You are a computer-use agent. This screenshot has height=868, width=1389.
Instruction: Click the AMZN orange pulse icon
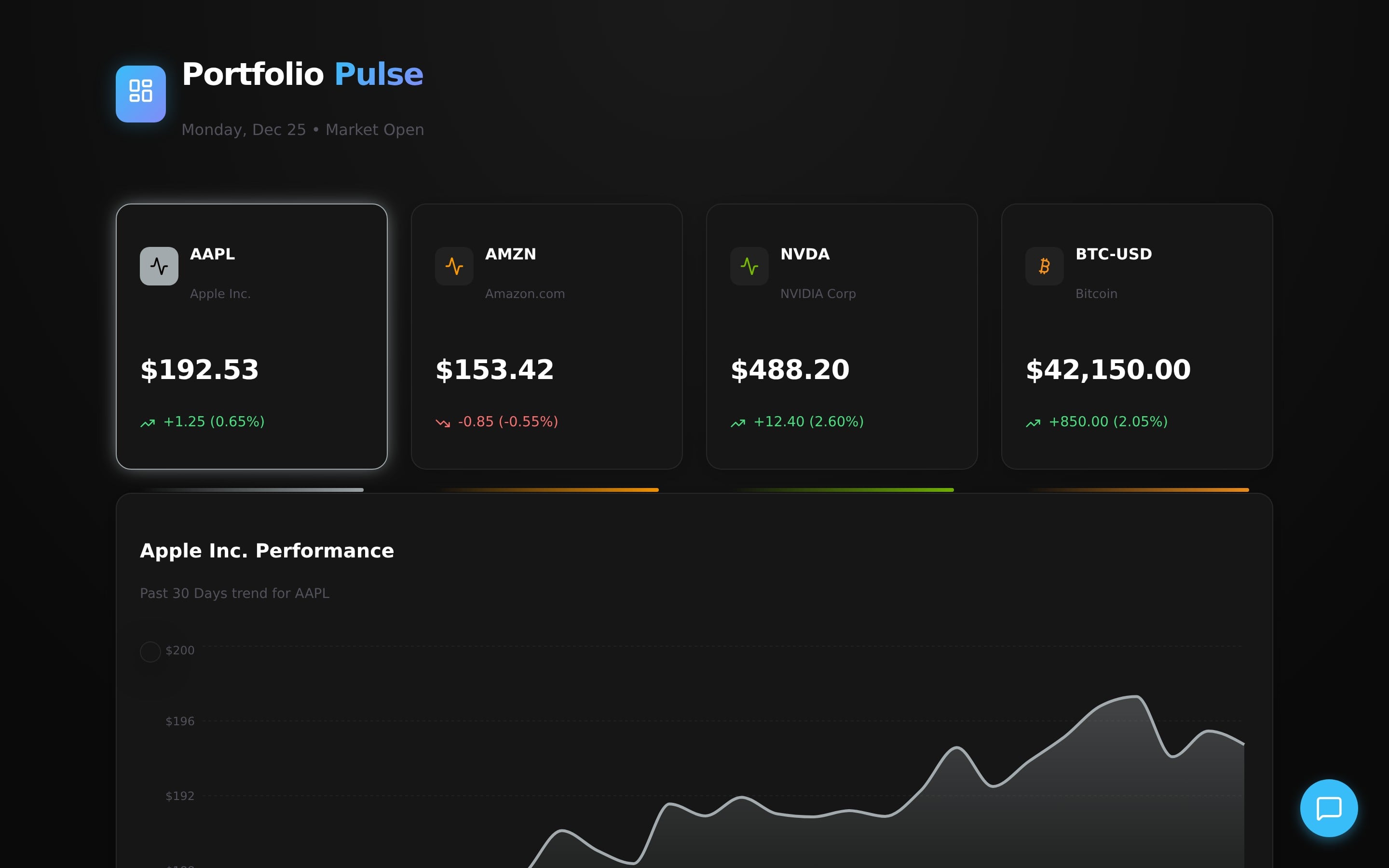[x=454, y=266]
